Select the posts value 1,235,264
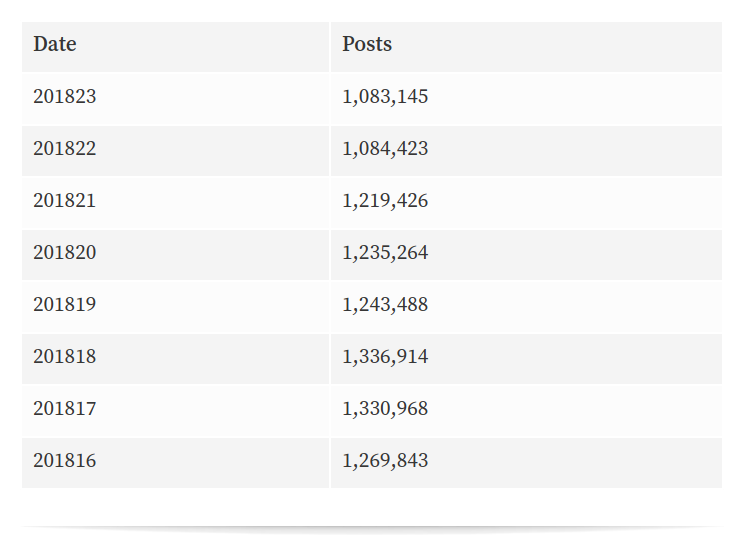Viewport: 740px width, 542px height. tap(385, 253)
